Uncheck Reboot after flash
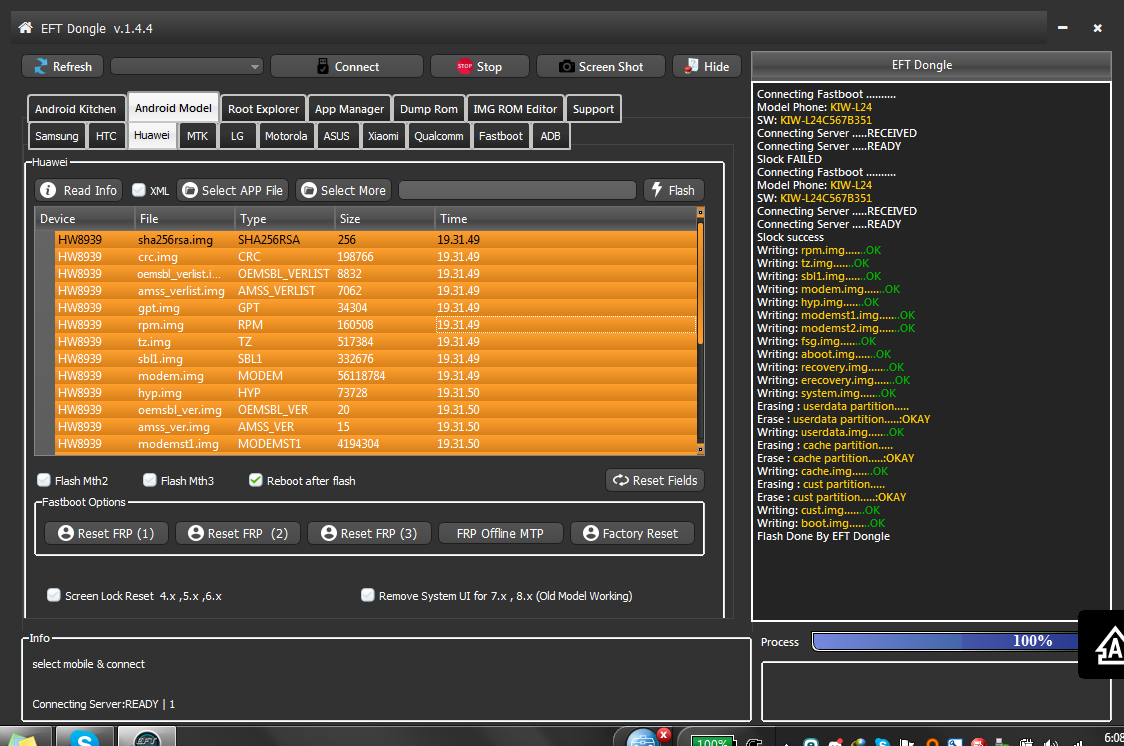The image size is (1124, 746). tap(256, 480)
